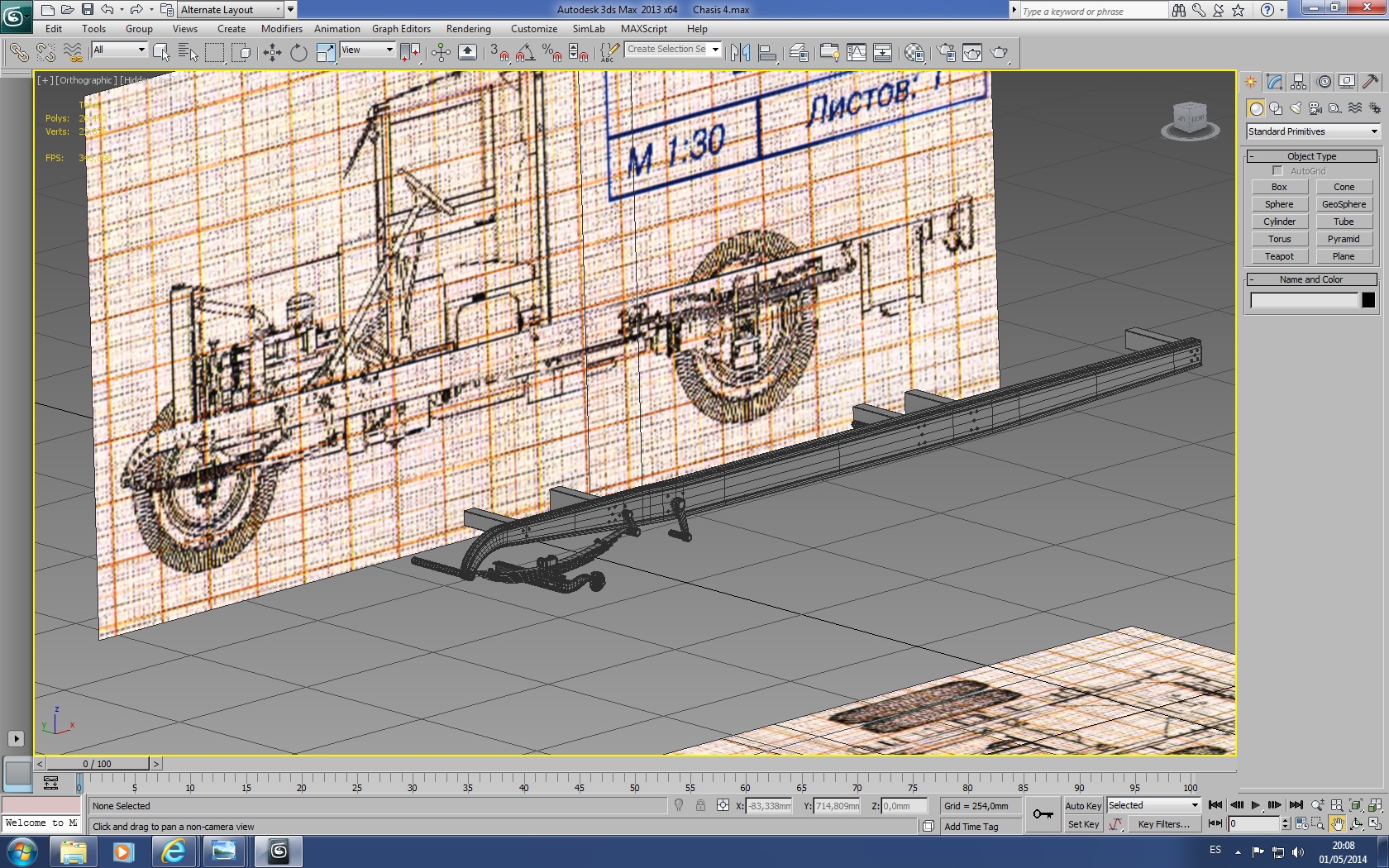Click the Key Filters button
Screen dimensions: 1389x868
click(1163, 824)
